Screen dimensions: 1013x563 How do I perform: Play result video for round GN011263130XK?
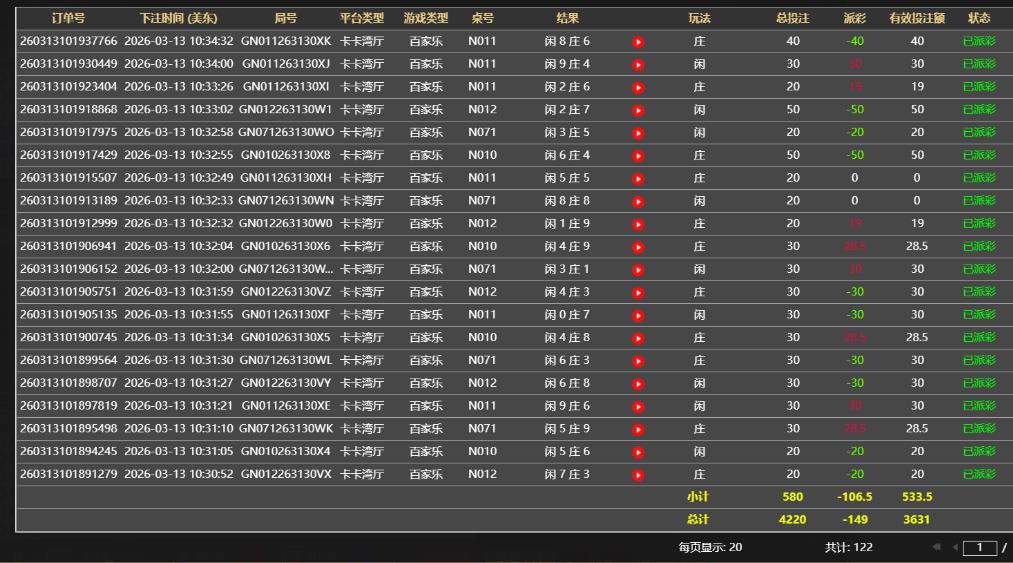tap(638, 42)
